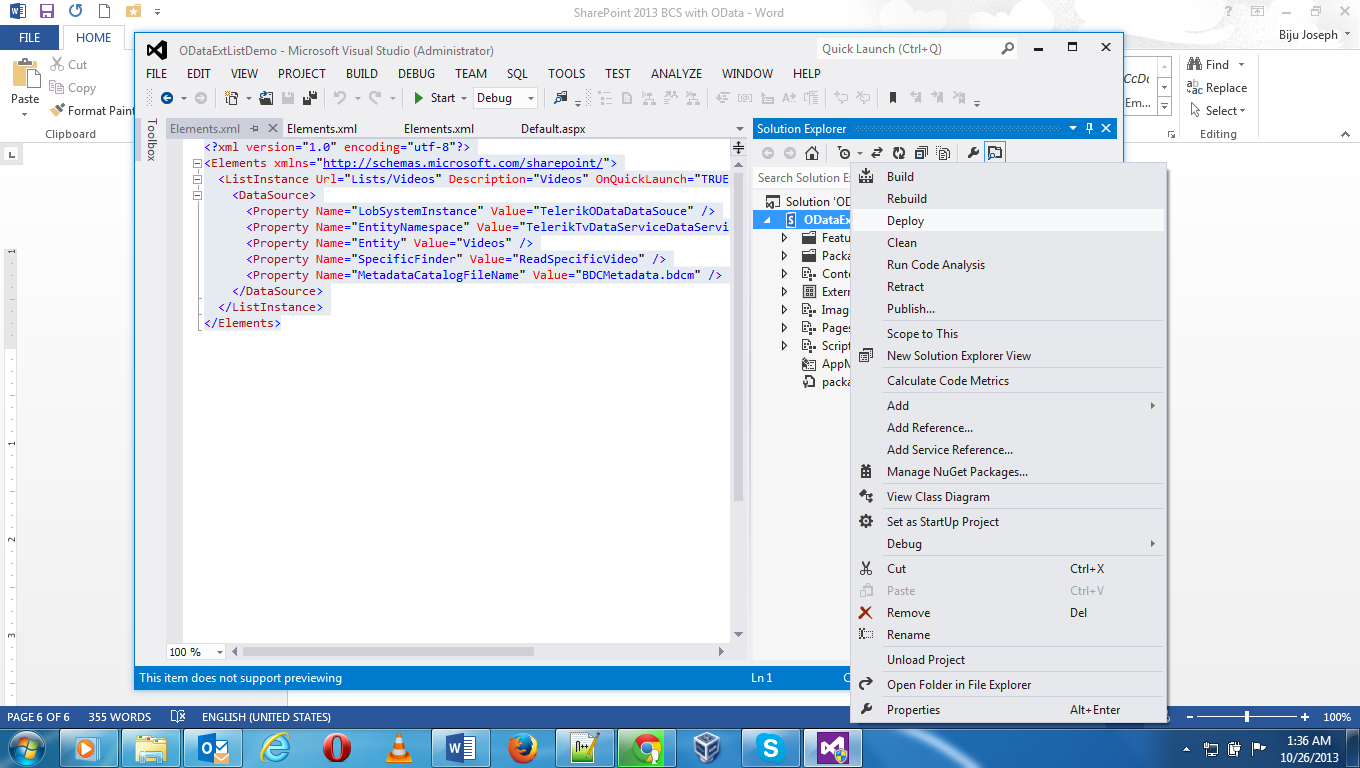Click Word's zoom slider in status bar
Viewport: 1360px width, 768px height.
tap(1247, 717)
